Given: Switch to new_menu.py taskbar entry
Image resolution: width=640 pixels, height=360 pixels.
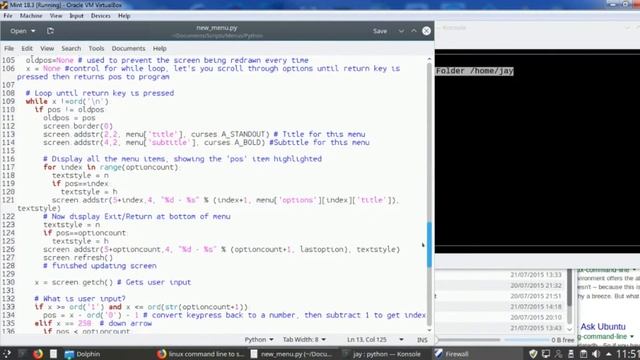Looking at the screenshot, I should click(x=292, y=354).
